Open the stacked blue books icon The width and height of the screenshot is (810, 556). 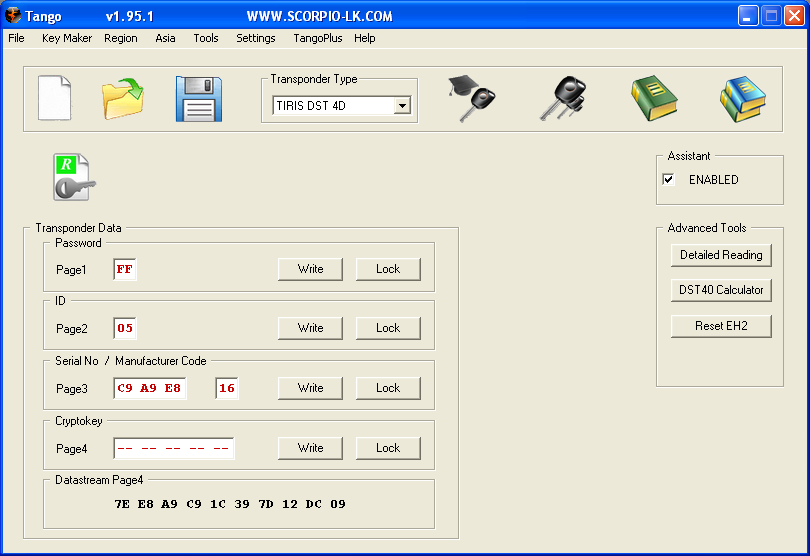(742, 98)
